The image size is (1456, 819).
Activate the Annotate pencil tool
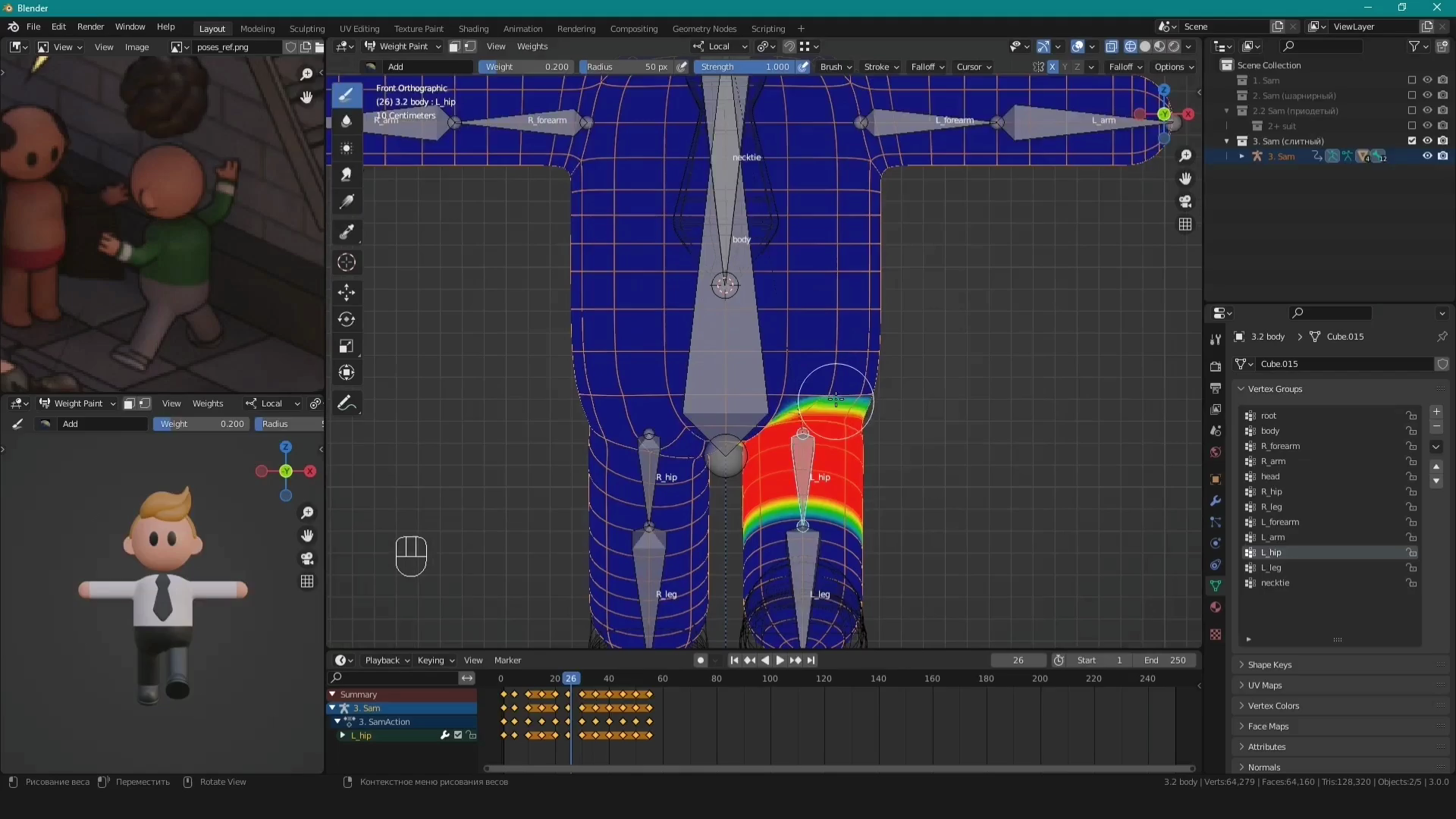(347, 403)
